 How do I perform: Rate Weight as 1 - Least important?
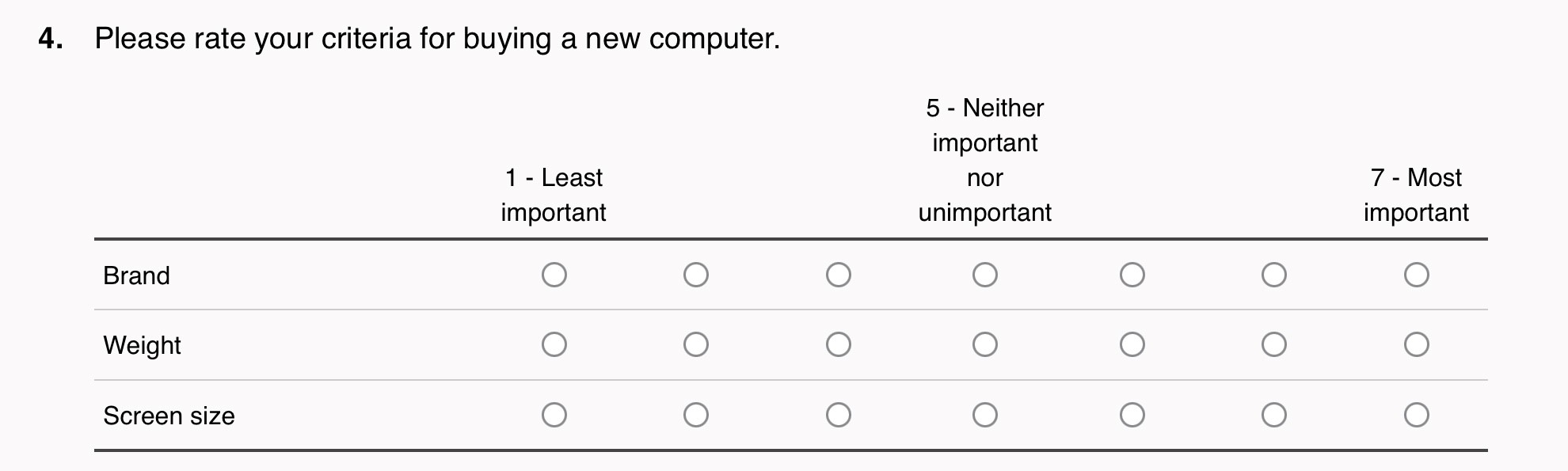click(x=554, y=344)
